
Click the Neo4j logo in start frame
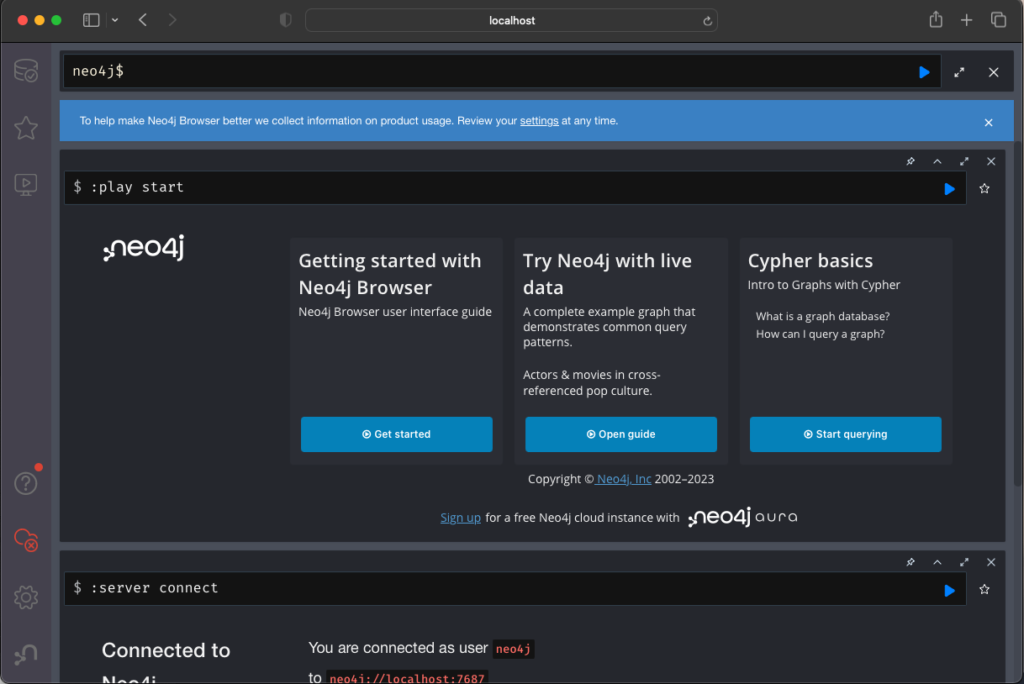(x=144, y=248)
